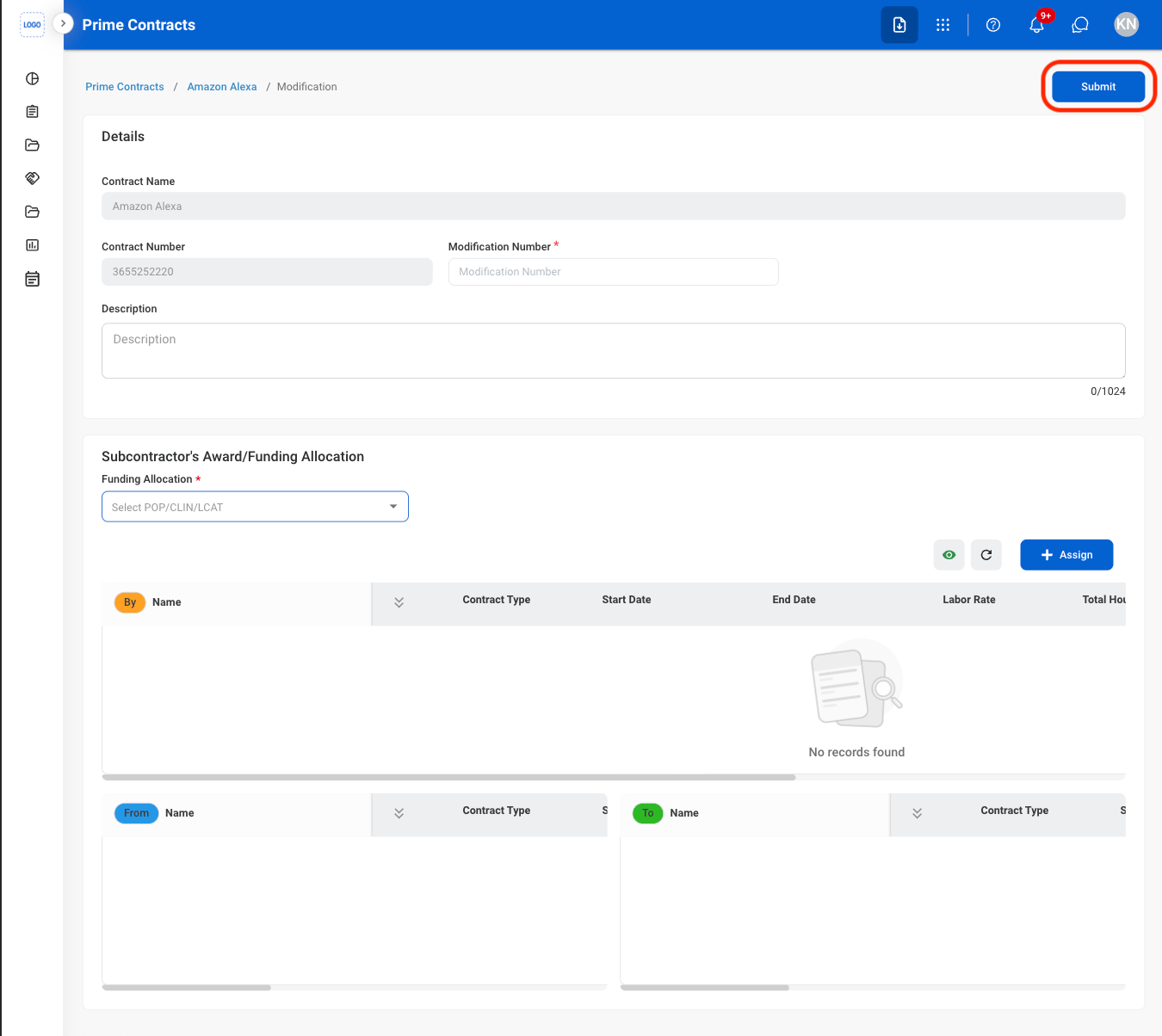Click the From table horizontal scrollbar
This screenshot has height=1036, width=1162.
(186, 988)
